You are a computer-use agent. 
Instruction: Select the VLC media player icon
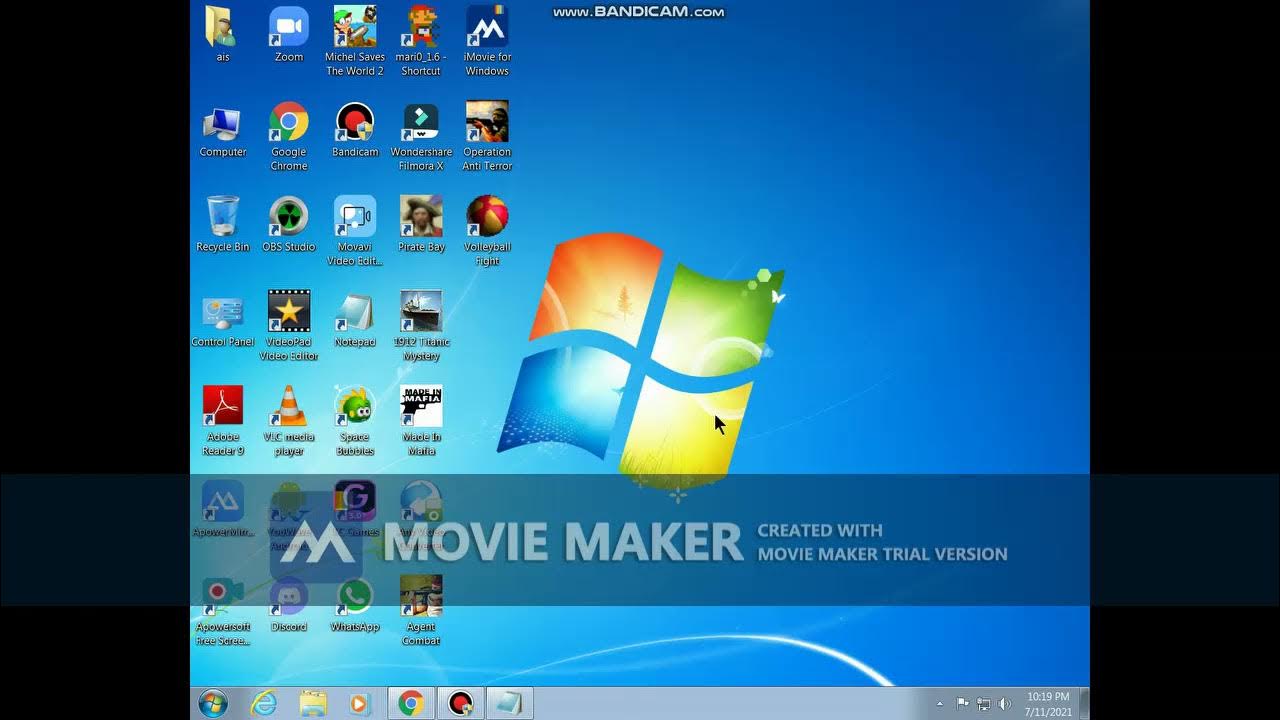(289, 422)
